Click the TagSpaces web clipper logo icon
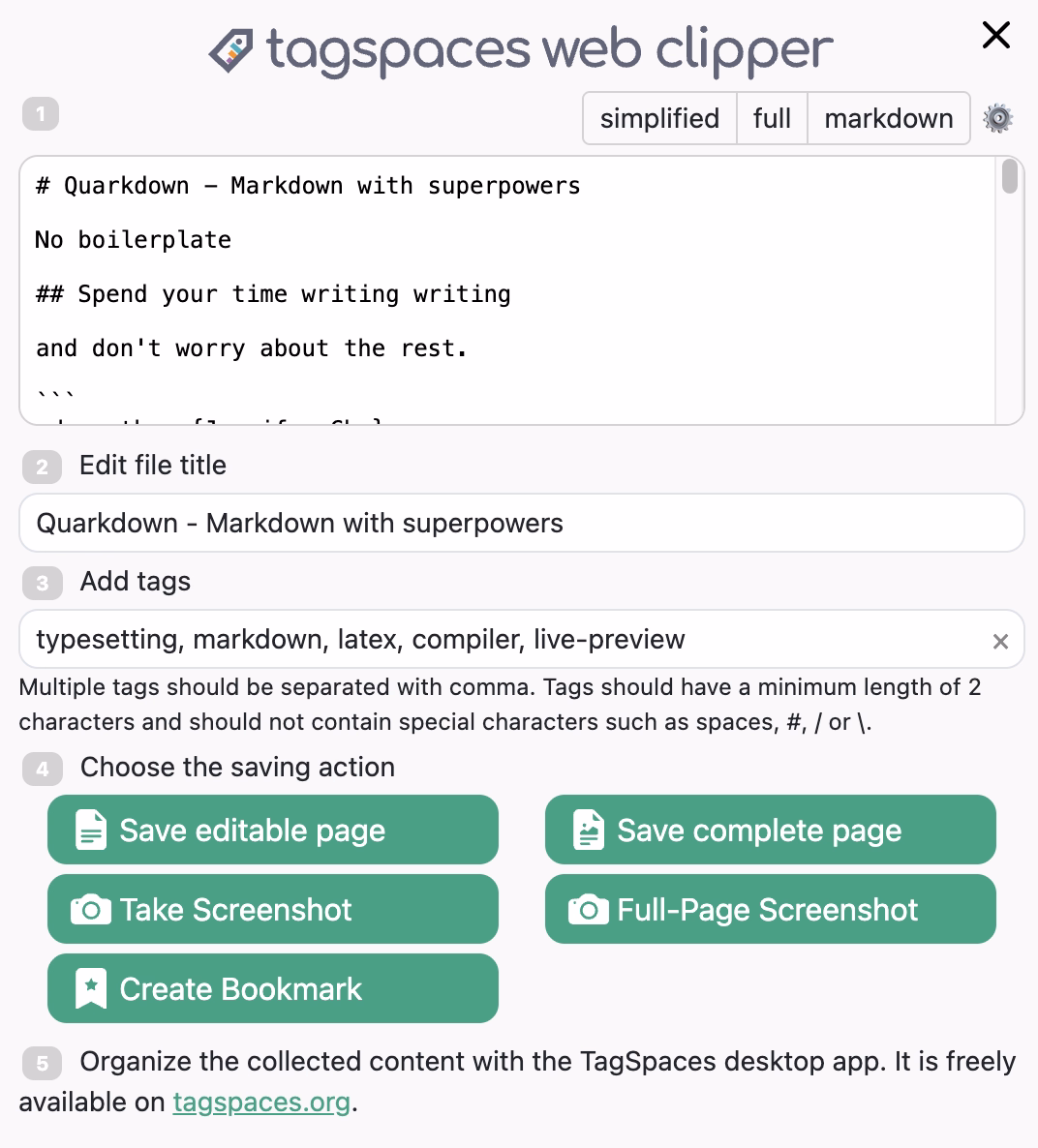This screenshot has height=1148, width=1038. (232, 48)
